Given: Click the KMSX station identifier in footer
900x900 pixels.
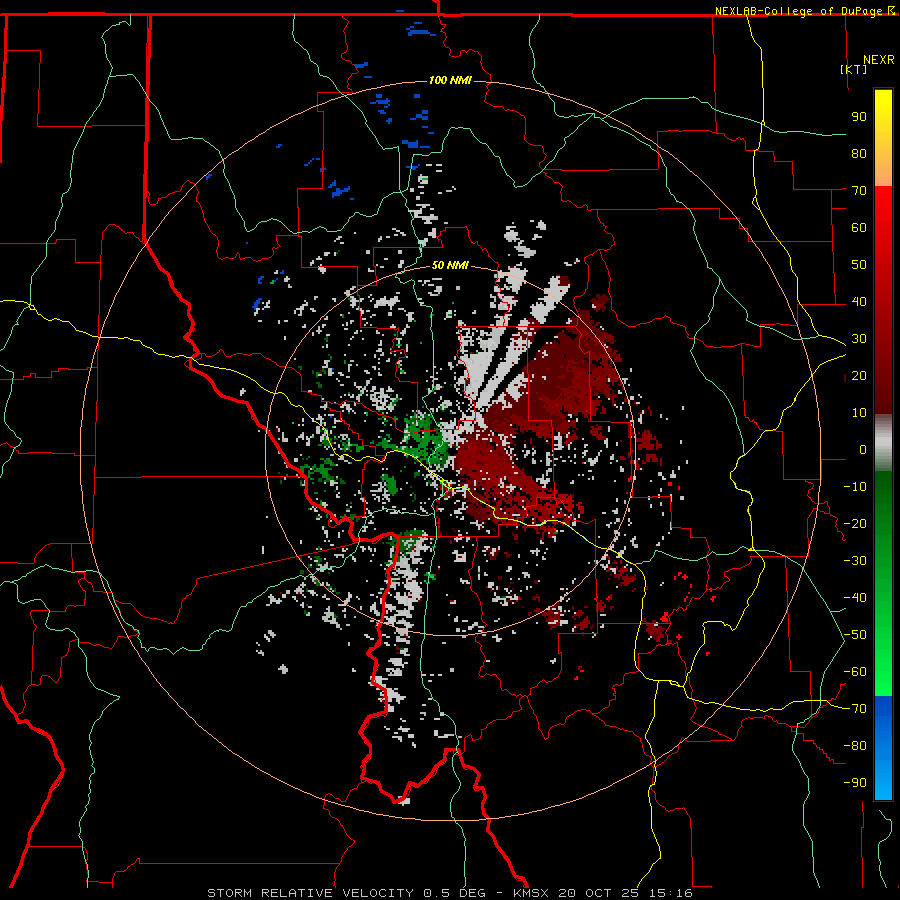Looking at the screenshot, I should coord(532,893).
